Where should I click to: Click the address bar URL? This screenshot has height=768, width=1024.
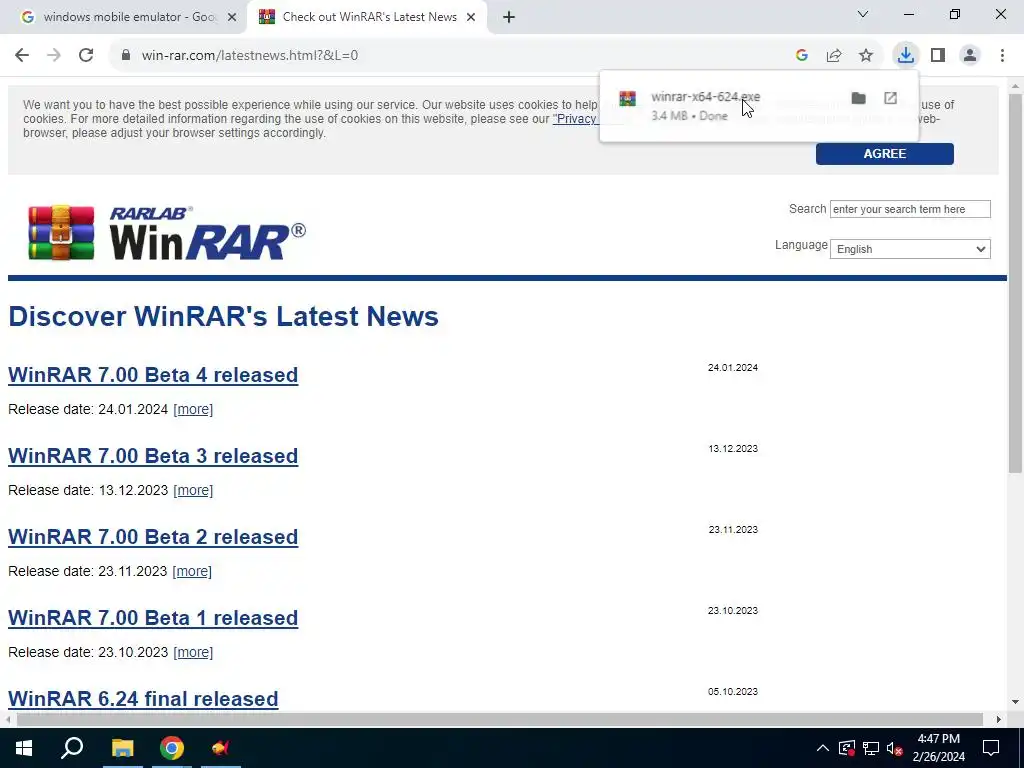249,56
